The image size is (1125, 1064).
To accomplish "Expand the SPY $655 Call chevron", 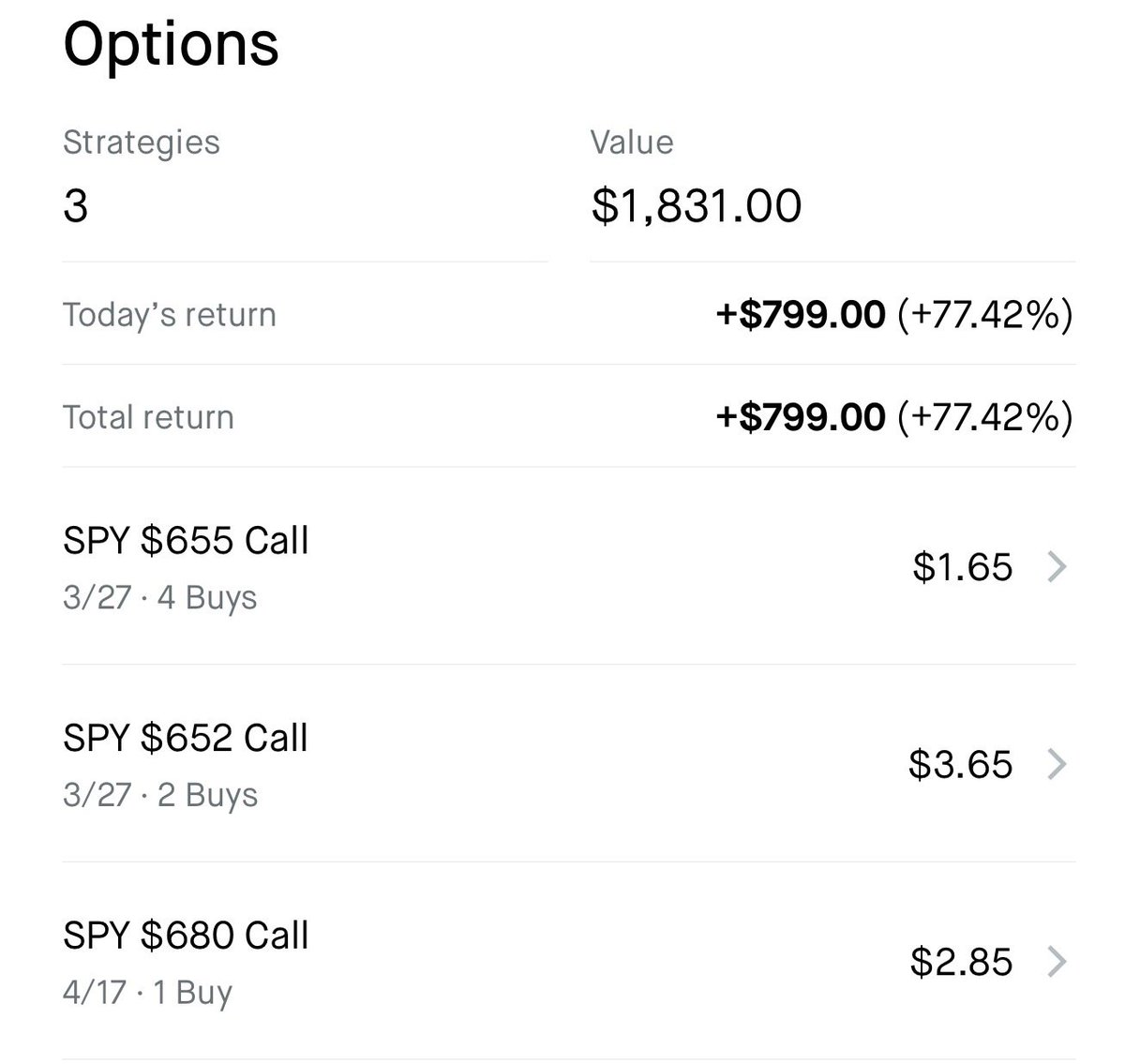I will [x=1057, y=567].
